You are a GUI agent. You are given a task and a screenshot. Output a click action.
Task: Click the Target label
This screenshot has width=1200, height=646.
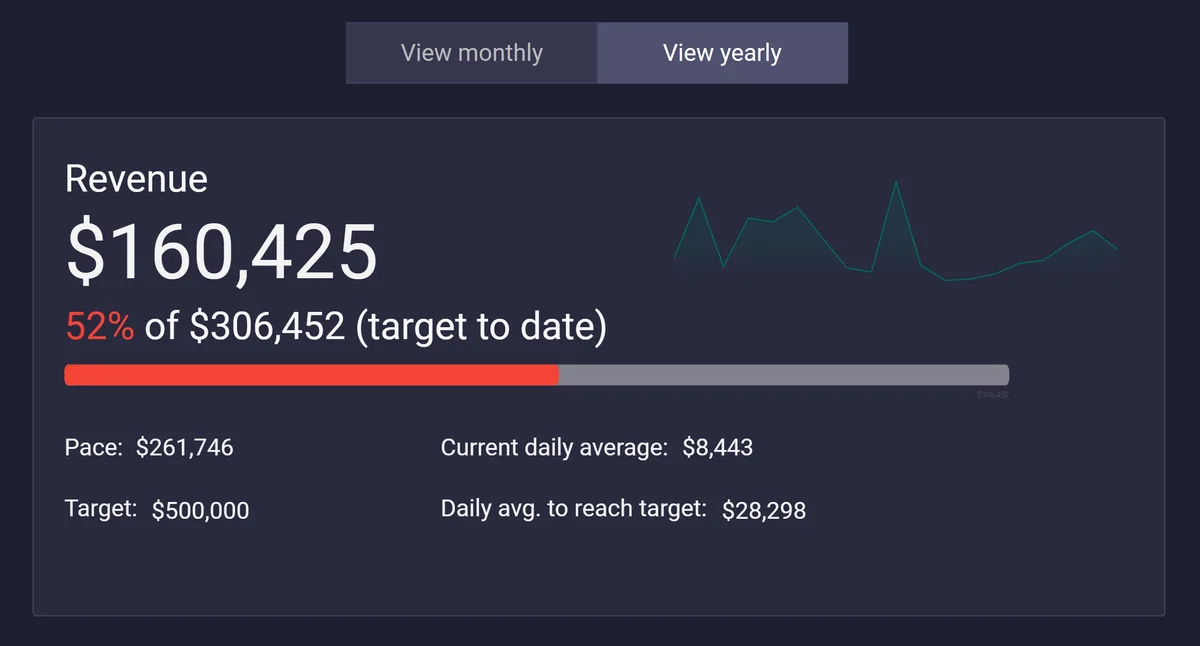tap(100, 508)
